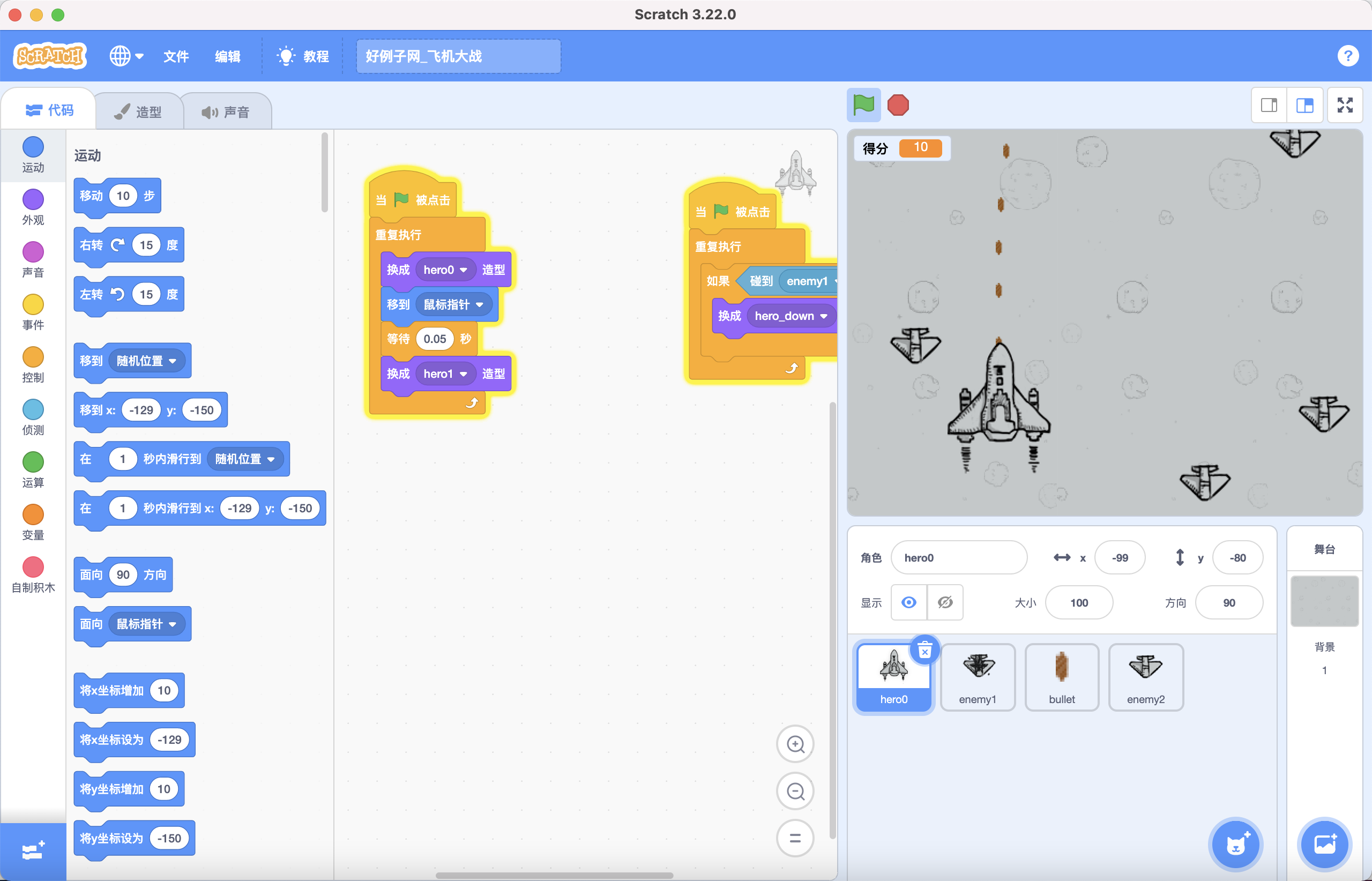
Task: Click the 等待 0.05 value field
Action: click(435, 339)
